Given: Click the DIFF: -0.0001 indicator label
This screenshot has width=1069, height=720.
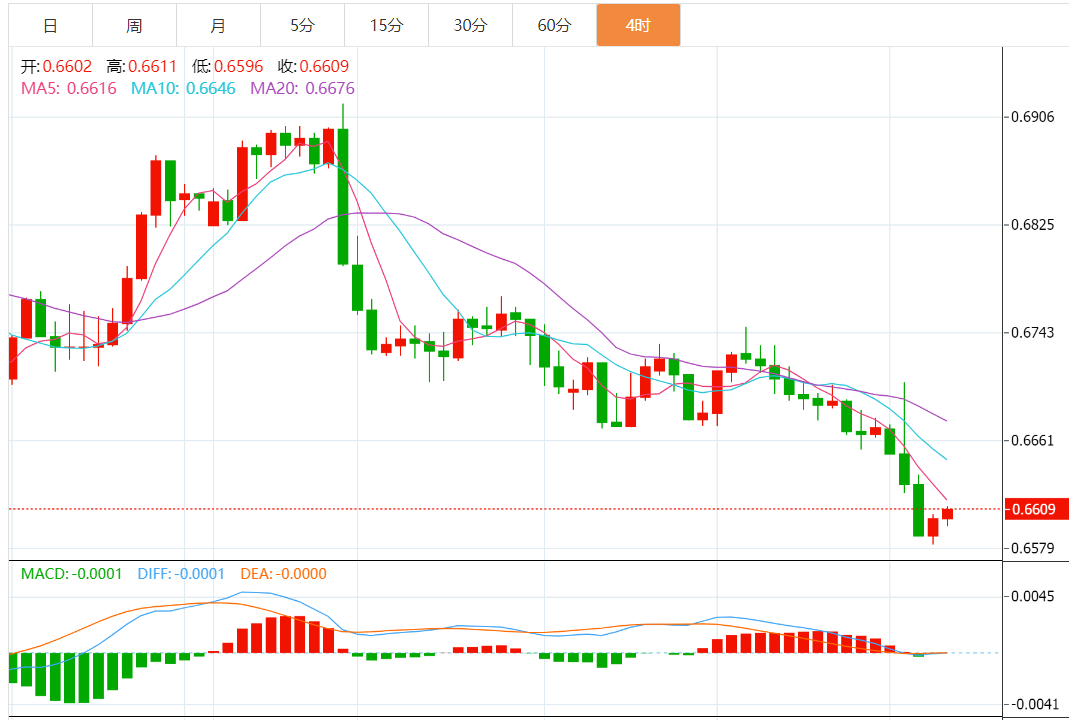Looking at the screenshot, I should 181,574.
